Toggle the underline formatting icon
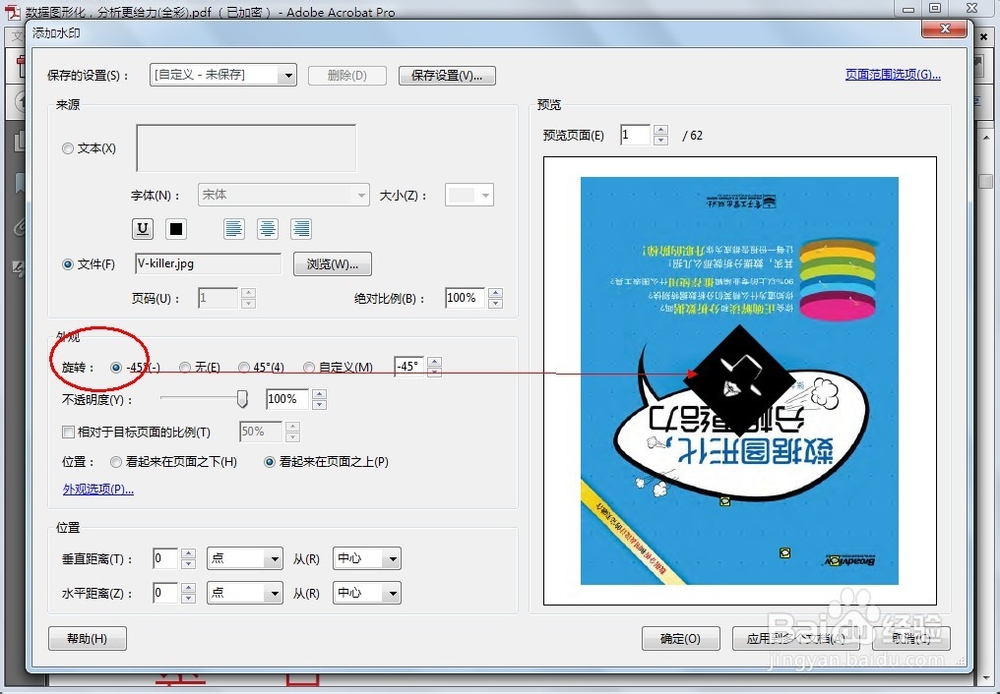 point(142,229)
